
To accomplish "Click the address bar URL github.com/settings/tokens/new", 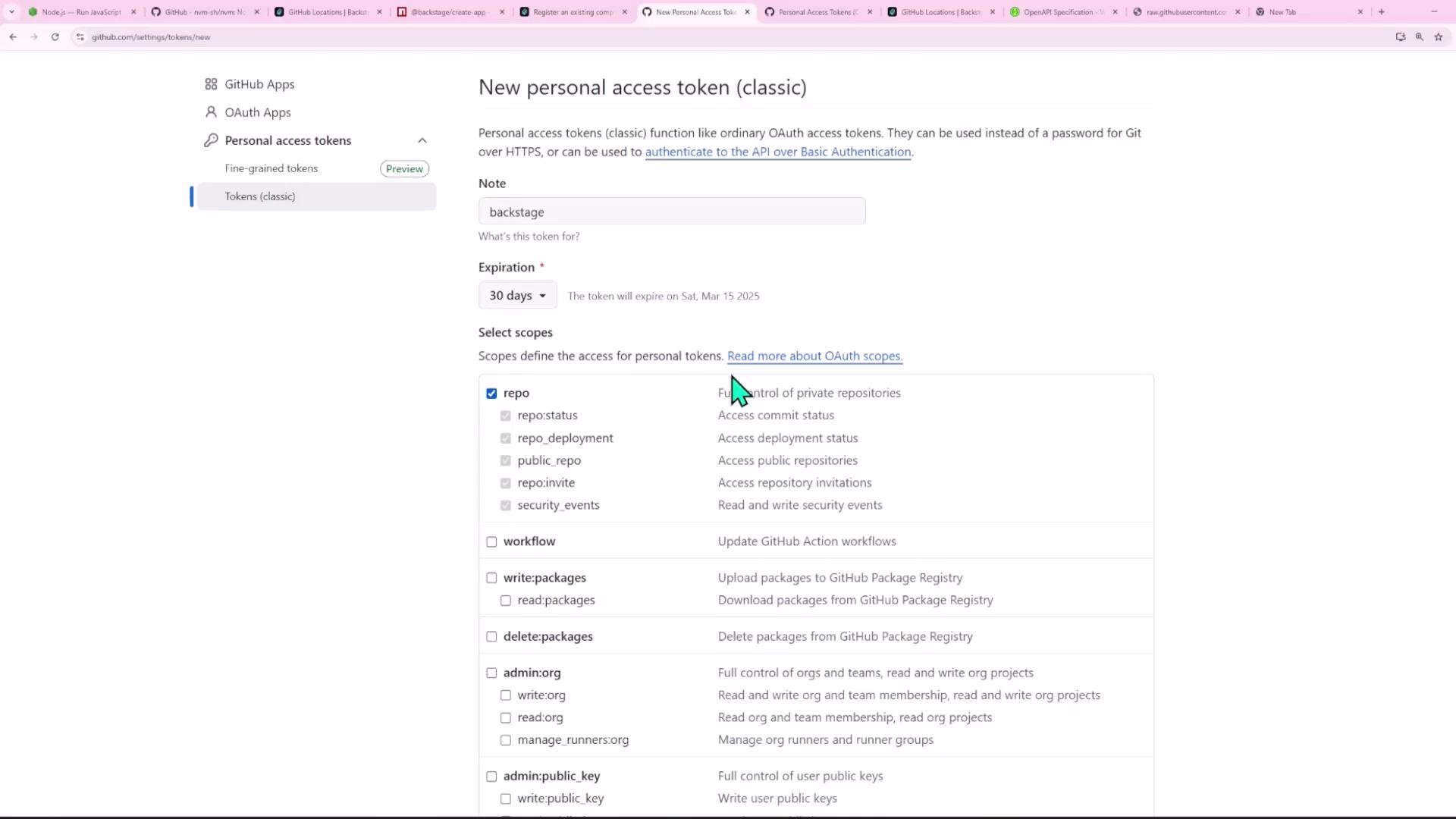I will [151, 37].
